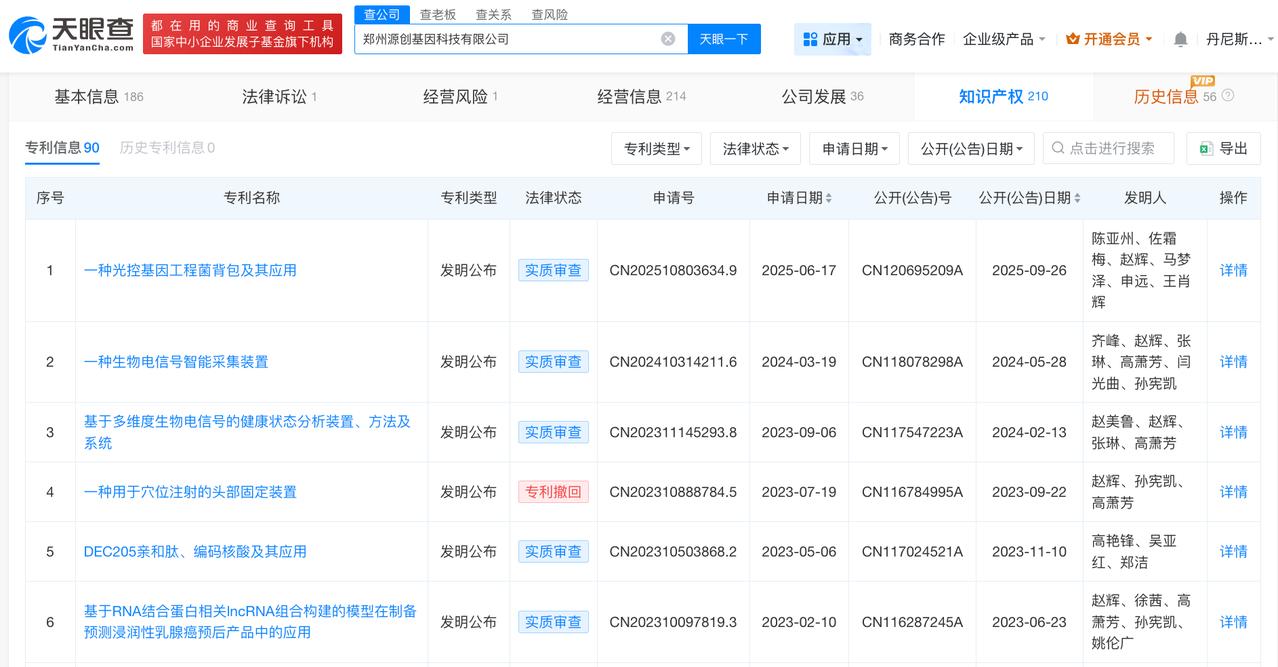The image size is (1278, 667).
Task: Switch to the 查风险 search tab
Action: click(549, 14)
